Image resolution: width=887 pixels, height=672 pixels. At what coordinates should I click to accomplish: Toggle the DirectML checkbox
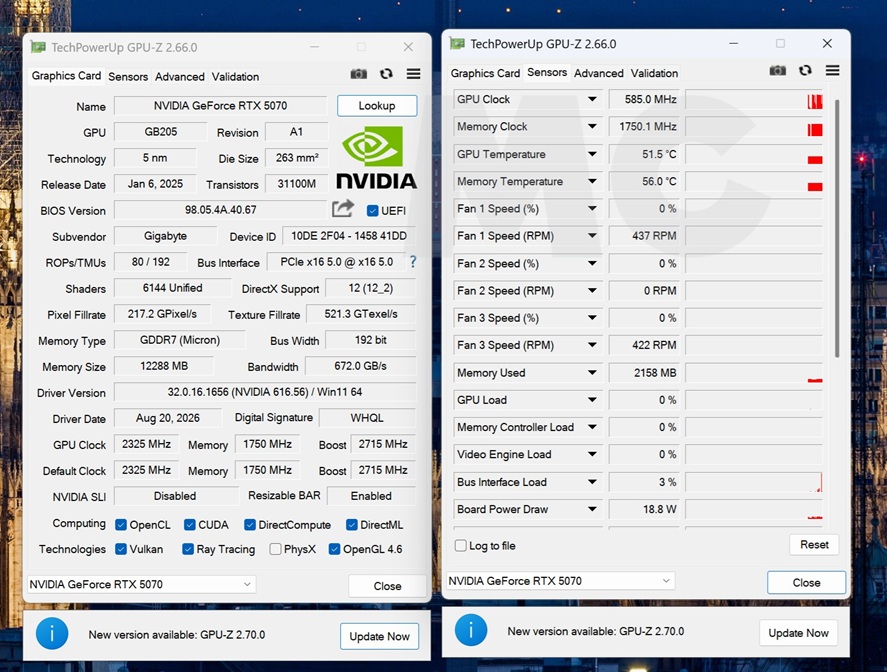click(x=352, y=525)
